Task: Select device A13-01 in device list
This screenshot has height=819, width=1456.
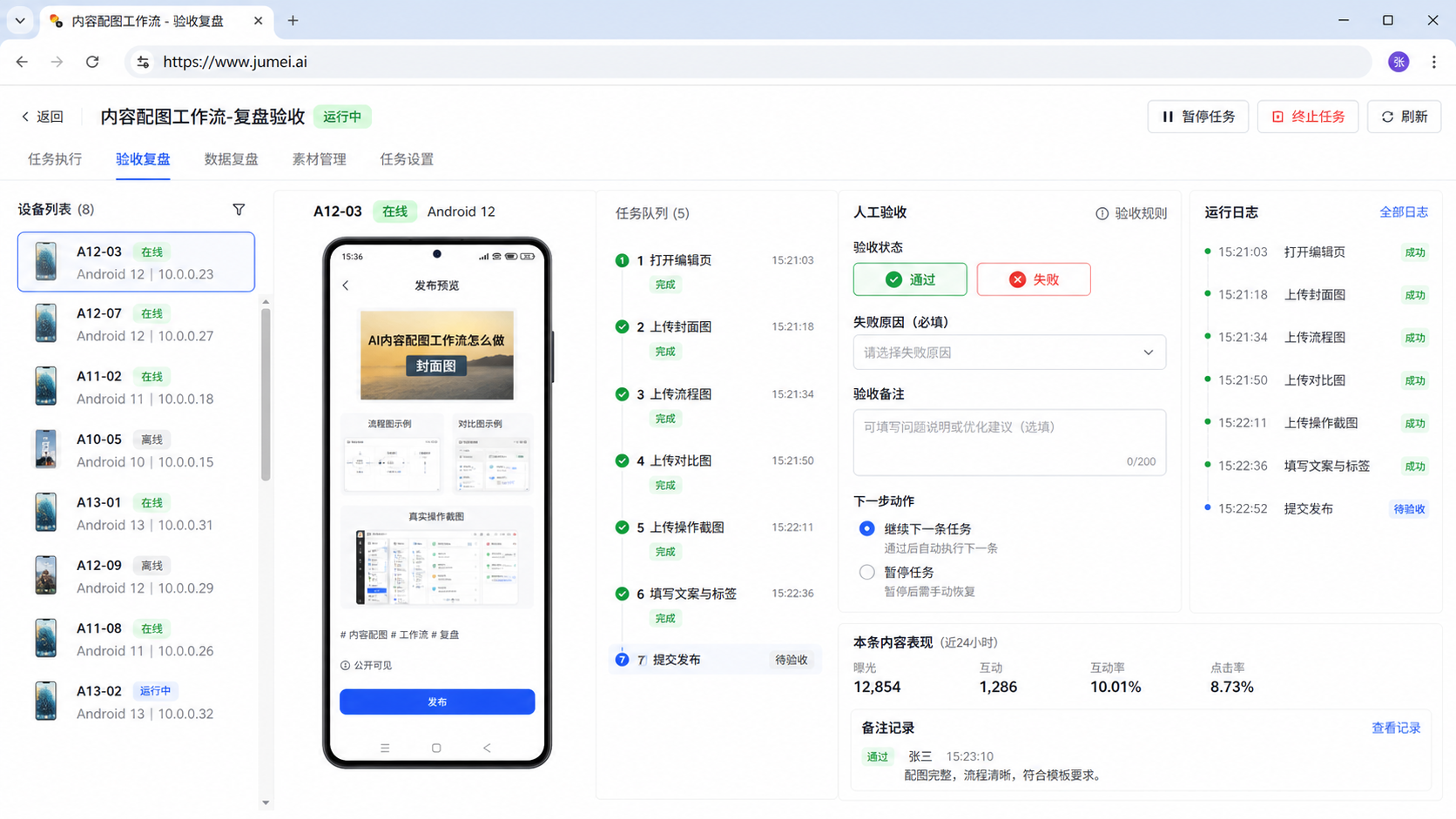Action: pos(136,514)
